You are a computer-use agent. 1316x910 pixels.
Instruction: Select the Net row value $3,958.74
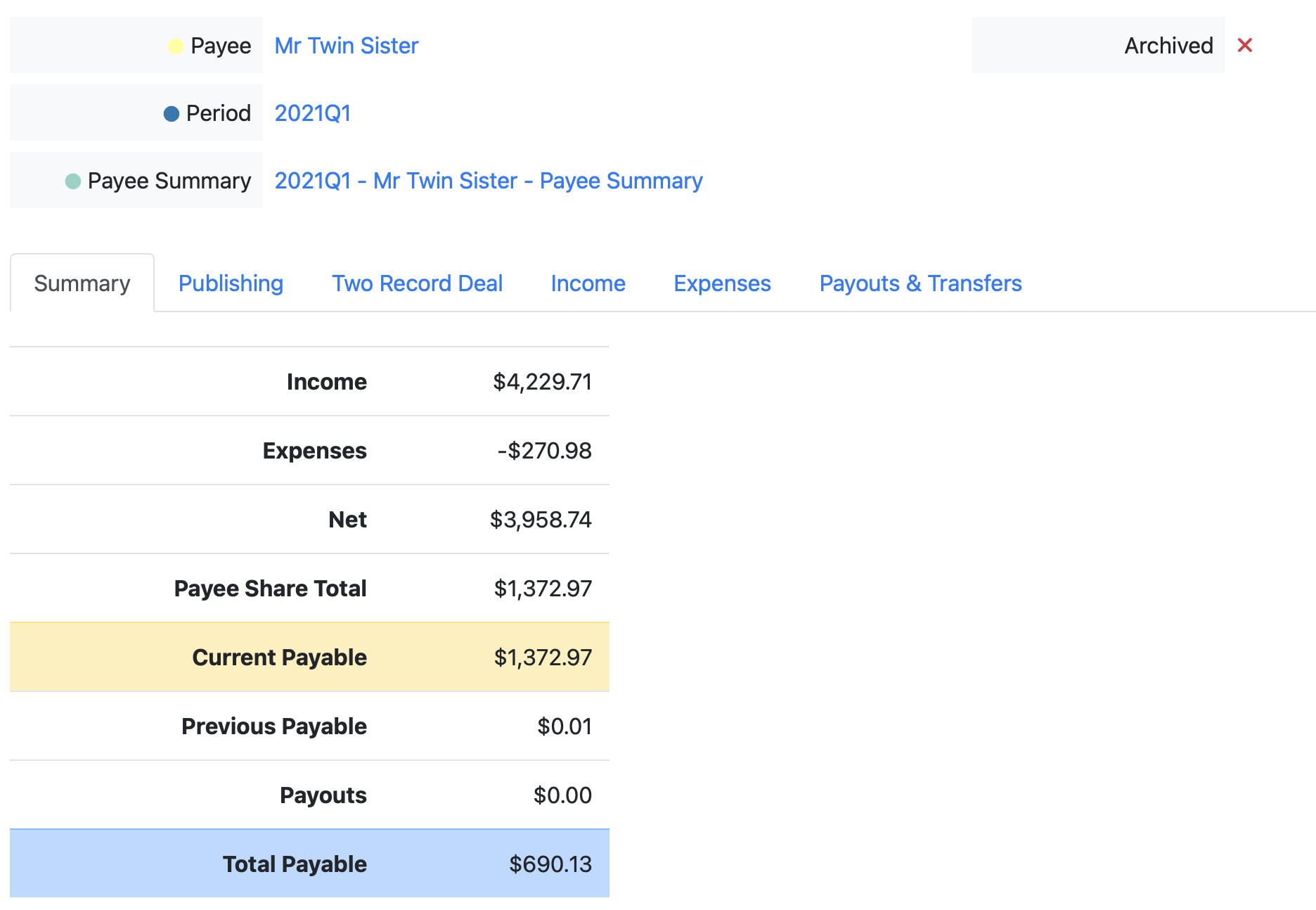pyautogui.click(x=541, y=520)
